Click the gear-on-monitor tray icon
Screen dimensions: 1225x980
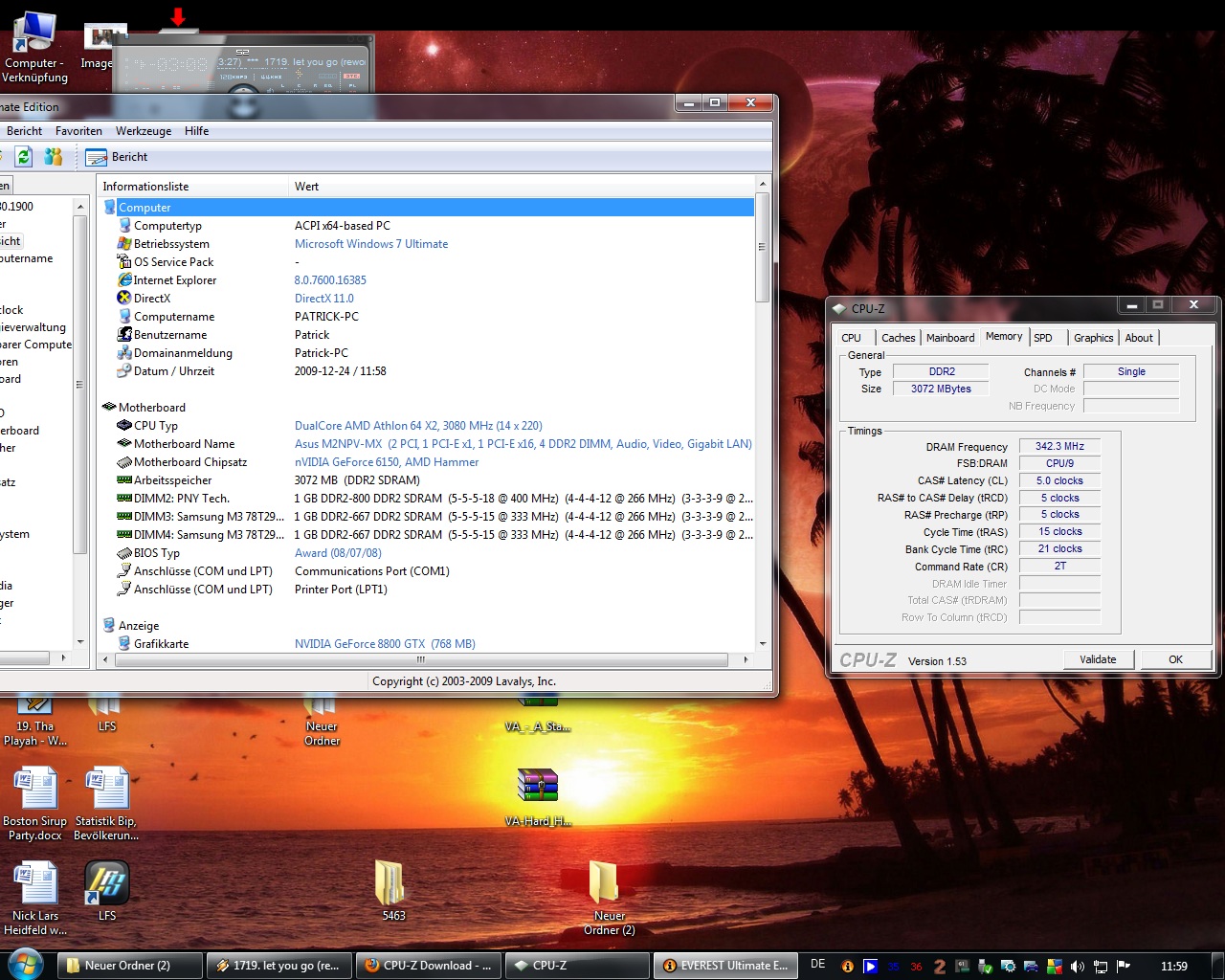(1009, 967)
